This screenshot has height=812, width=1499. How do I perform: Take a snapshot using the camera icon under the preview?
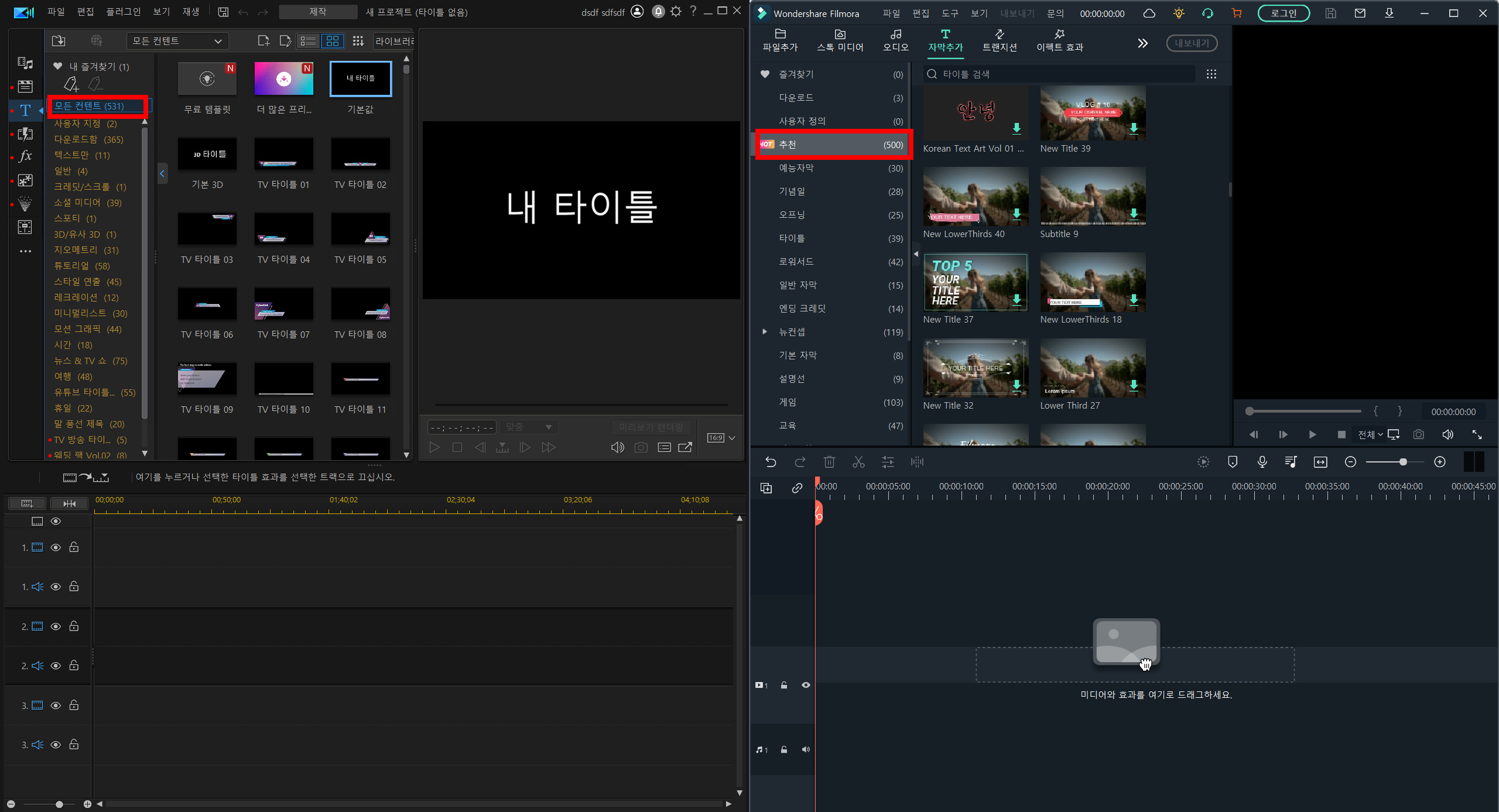(641, 447)
